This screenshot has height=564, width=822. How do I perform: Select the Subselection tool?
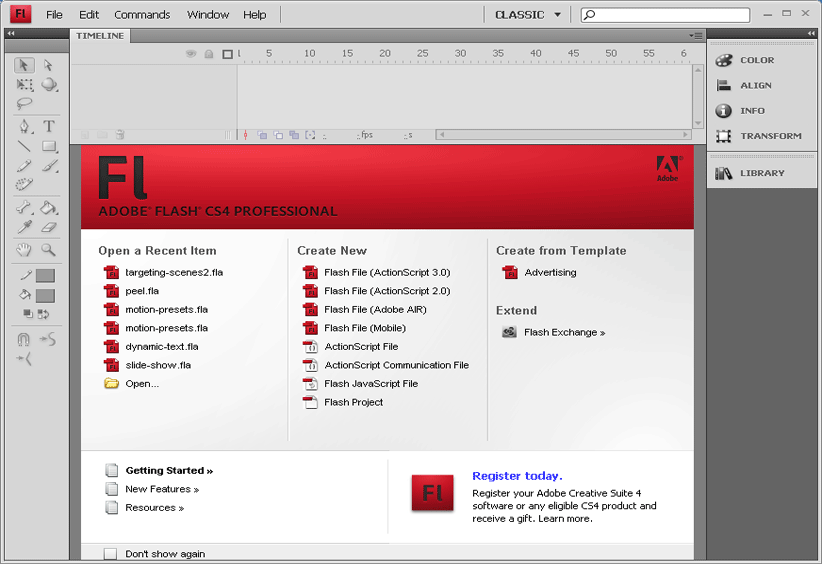point(48,65)
